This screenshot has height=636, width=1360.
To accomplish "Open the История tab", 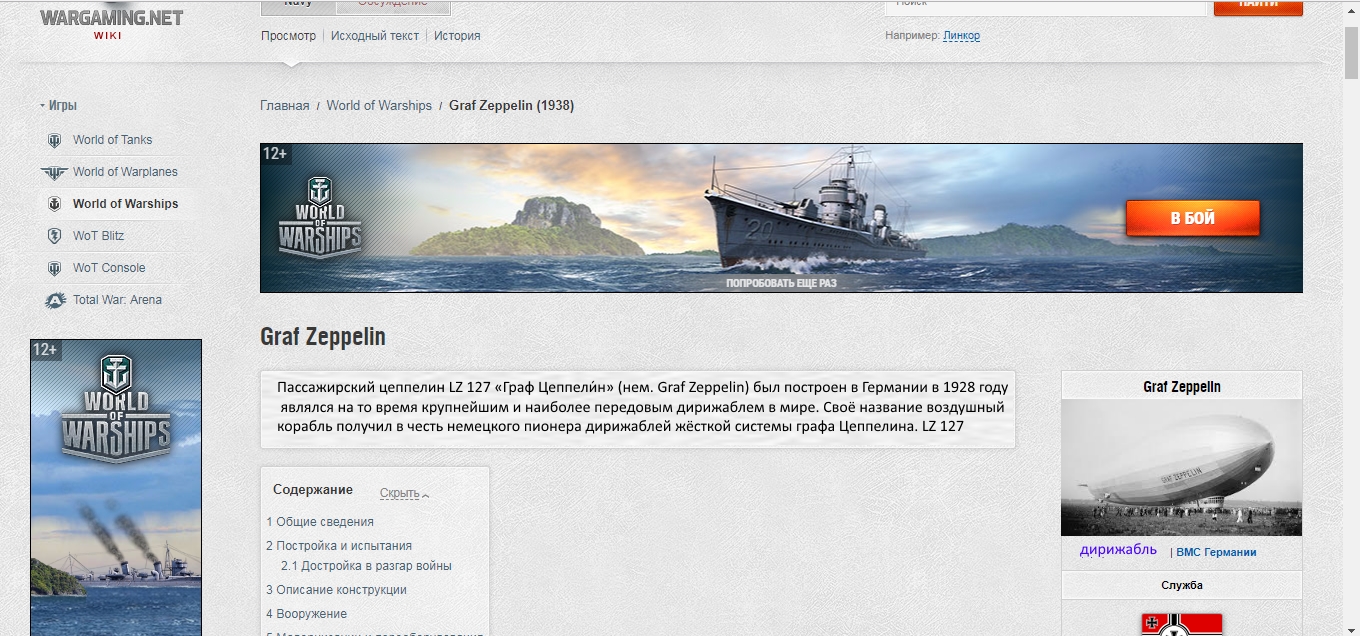I will [x=457, y=36].
